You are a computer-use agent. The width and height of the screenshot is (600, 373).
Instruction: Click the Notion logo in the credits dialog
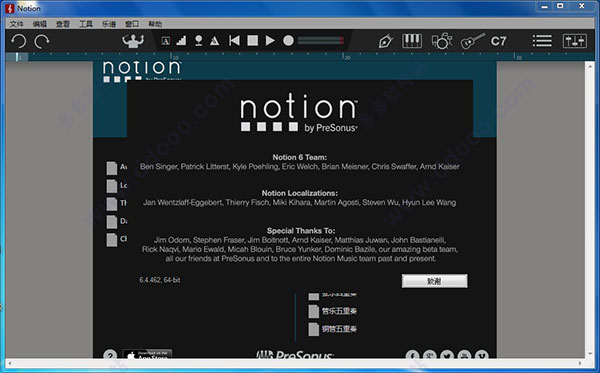pyautogui.click(x=299, y=113)
